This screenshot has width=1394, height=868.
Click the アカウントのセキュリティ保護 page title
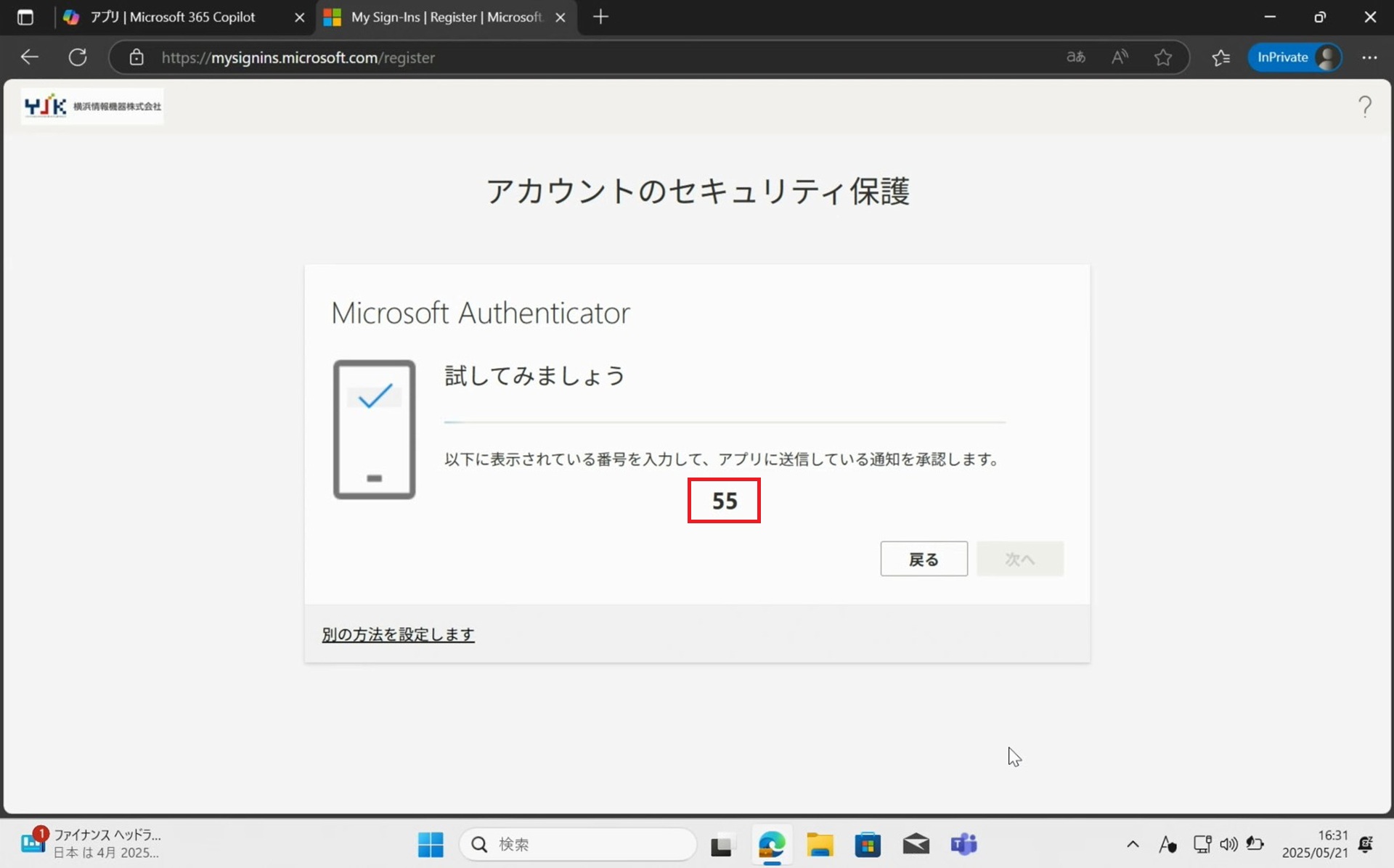tap(698, 192)
